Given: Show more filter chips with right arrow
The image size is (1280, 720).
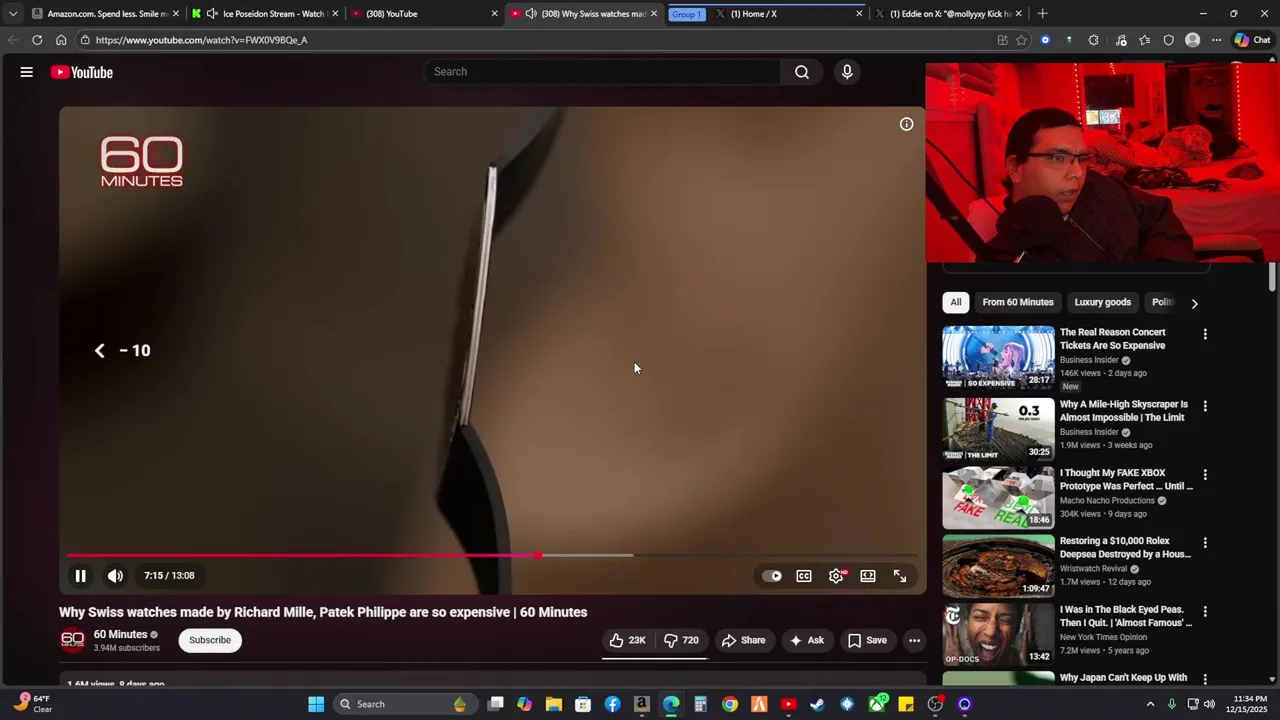Looking at the screenshot, I should coord(1194,303).
